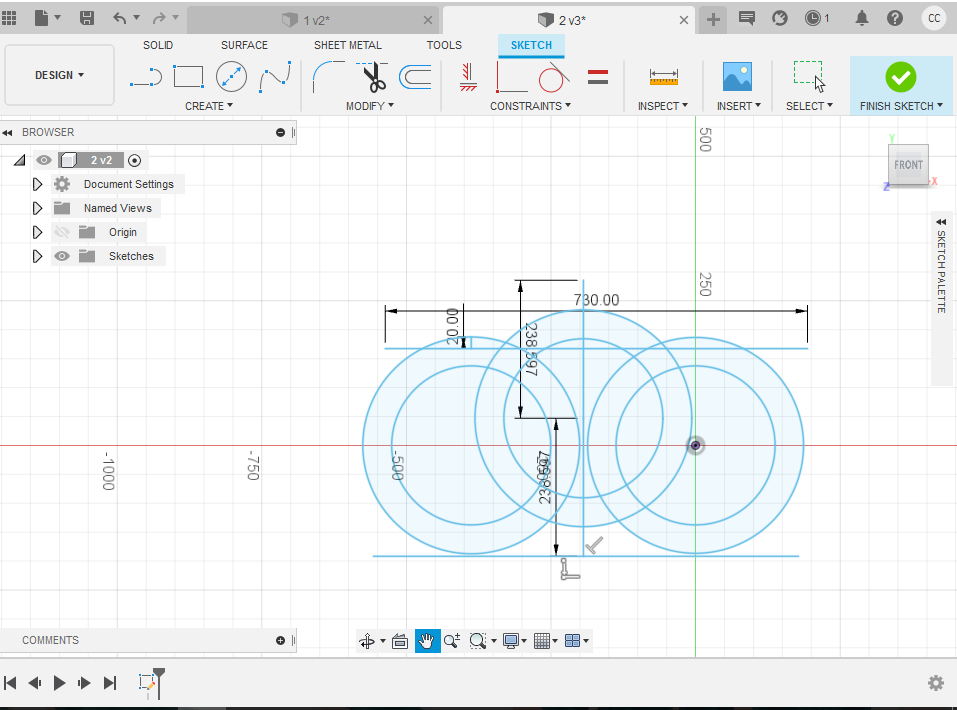Select the Fillet tool in Modify
The width and height of the screenshot is (957, 710).
tap(327, 77)
